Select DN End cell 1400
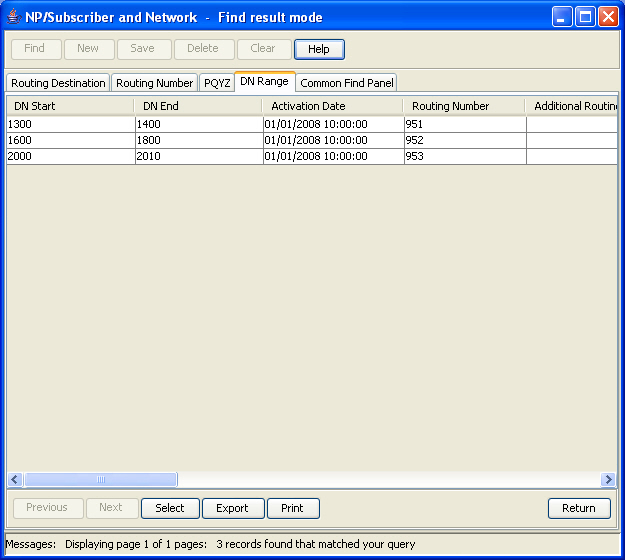Screen dimensions: 625x560 pos(199,124)
